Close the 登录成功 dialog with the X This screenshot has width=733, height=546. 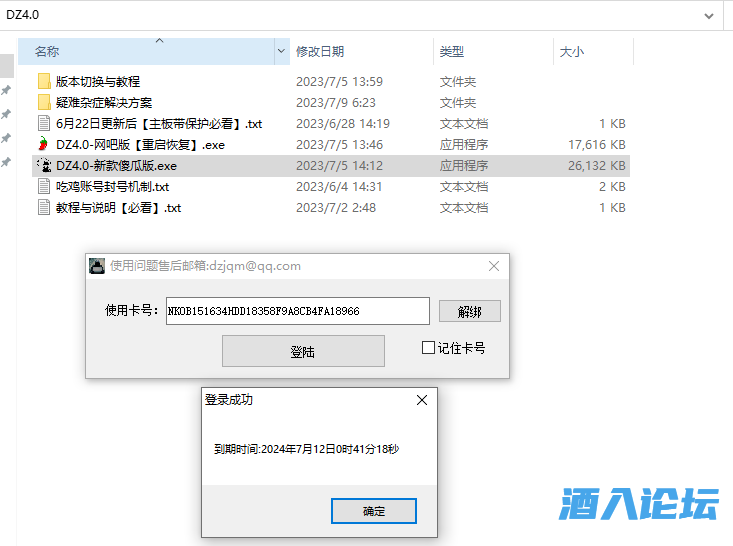(422, 400)
